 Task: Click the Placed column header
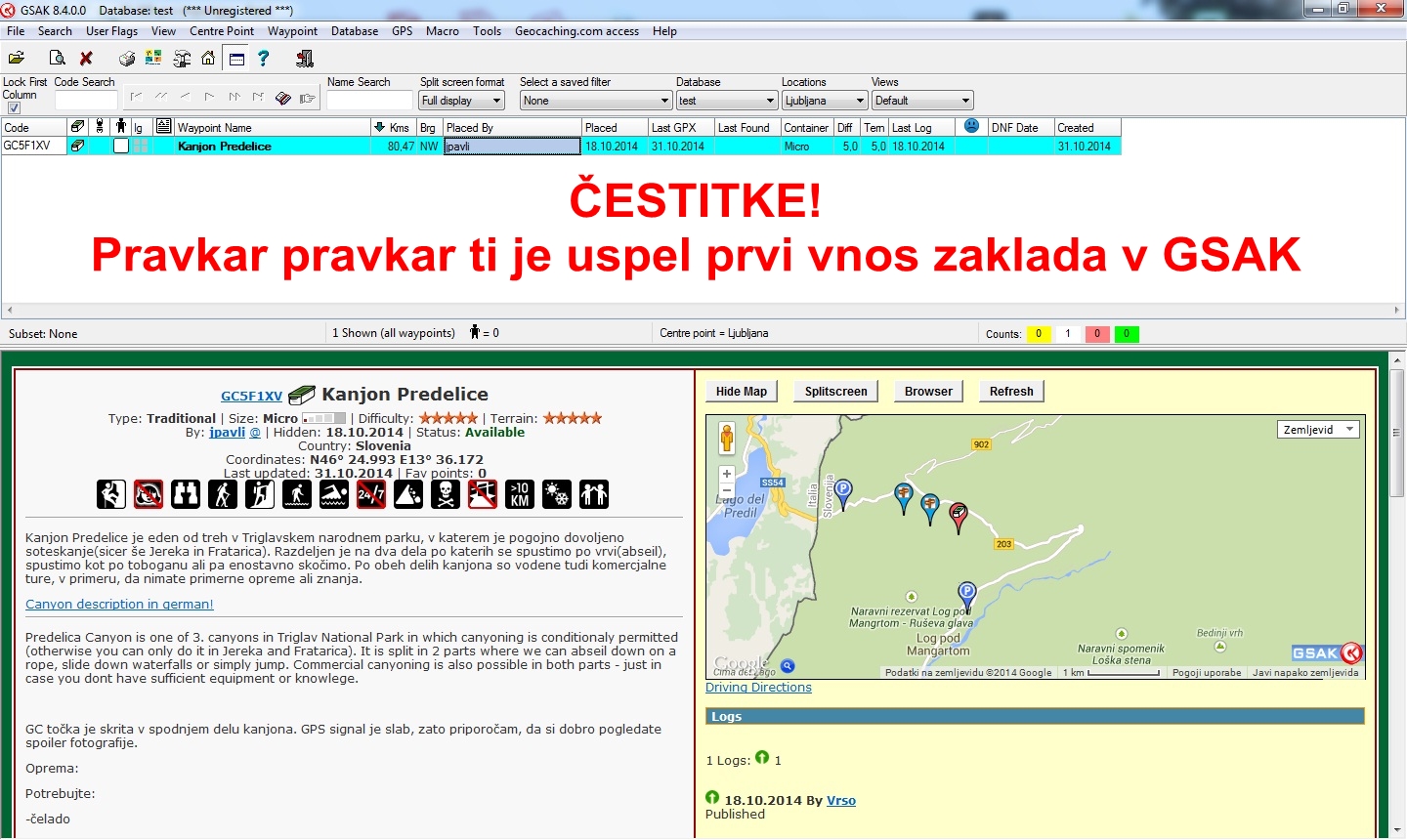(x=616, y=127)
